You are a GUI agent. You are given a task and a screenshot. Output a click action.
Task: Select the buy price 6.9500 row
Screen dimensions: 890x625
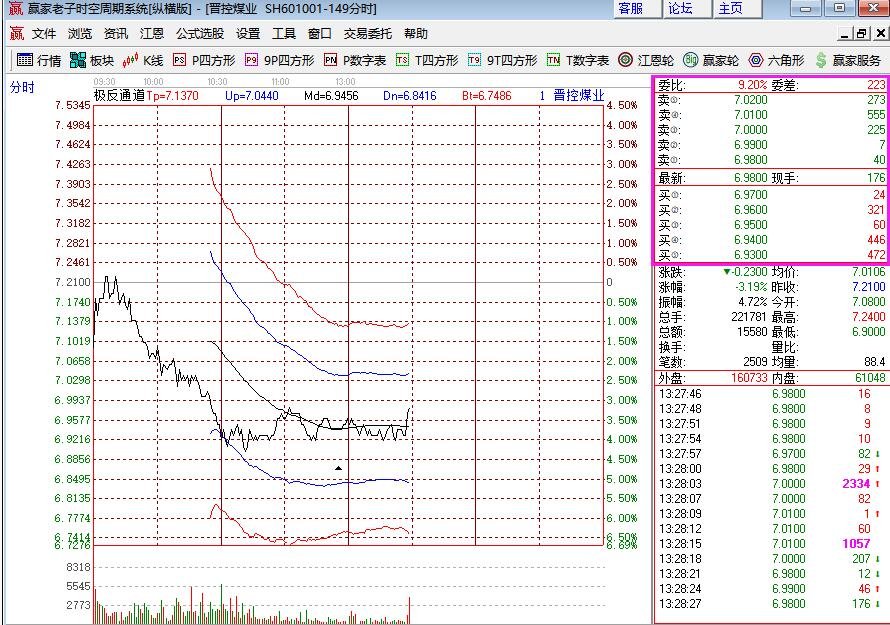click(x=771, y=225)
